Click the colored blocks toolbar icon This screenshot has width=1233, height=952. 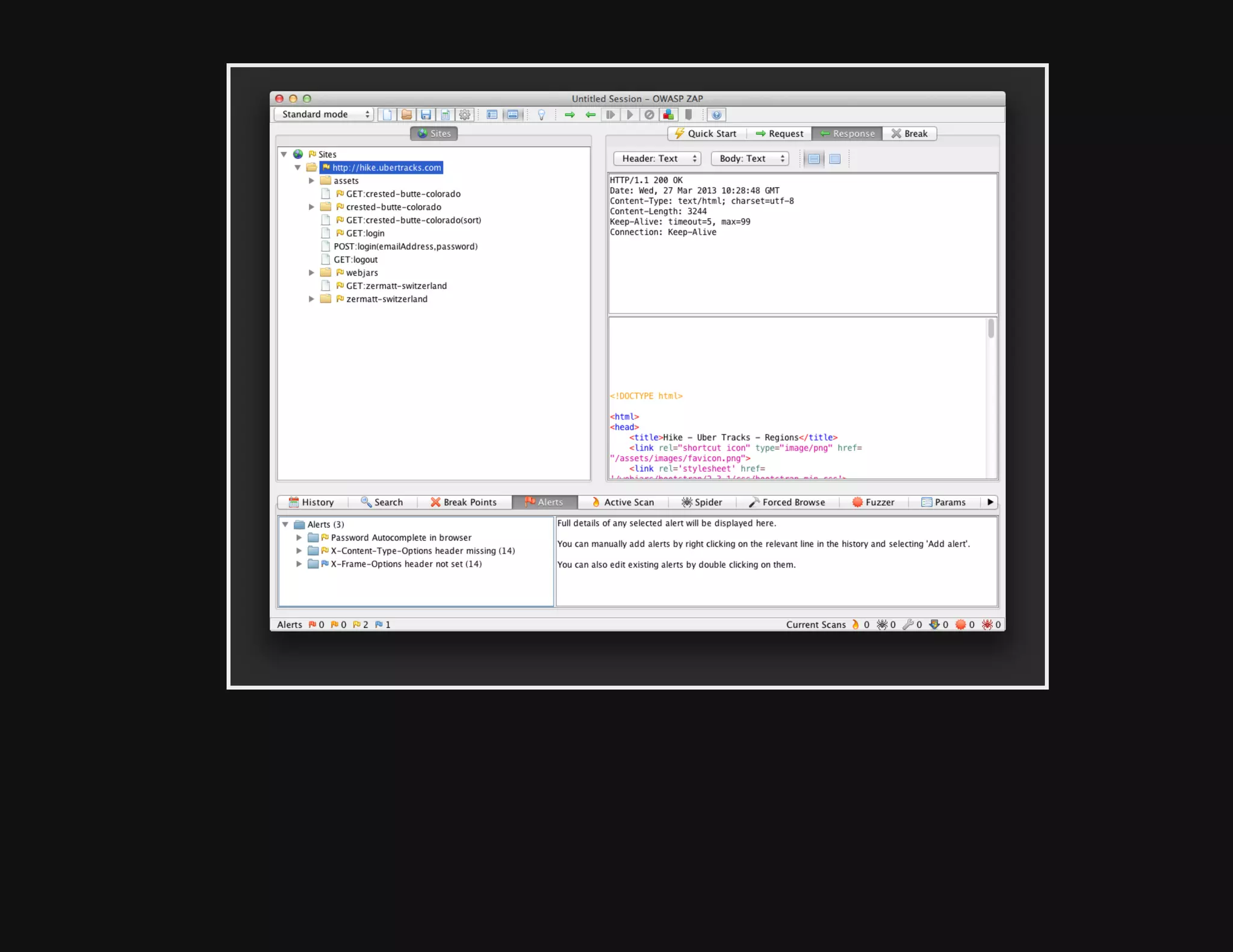[668, 114]
